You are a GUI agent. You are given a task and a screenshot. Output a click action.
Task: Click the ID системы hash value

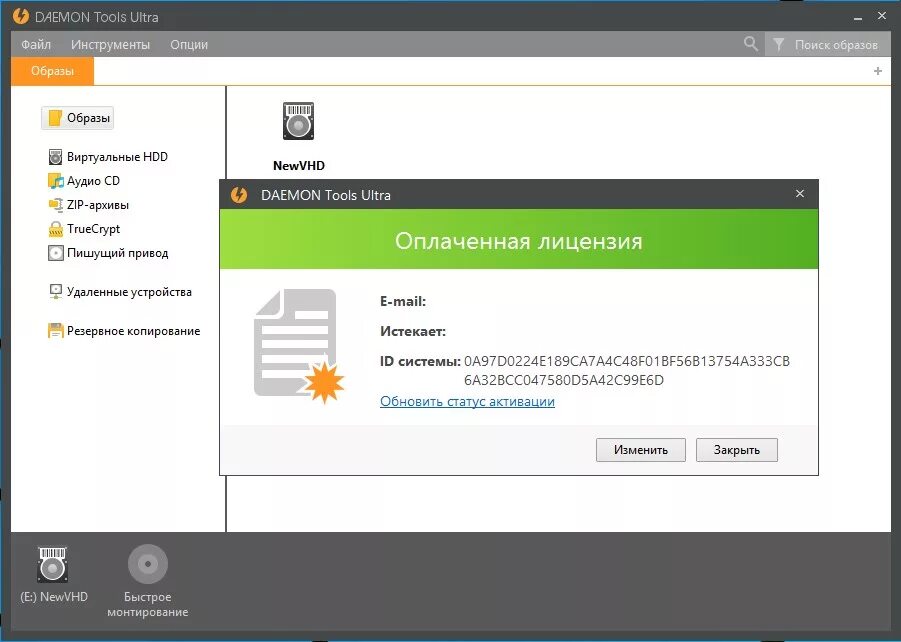pyautogui.click(x=627, y=371)
